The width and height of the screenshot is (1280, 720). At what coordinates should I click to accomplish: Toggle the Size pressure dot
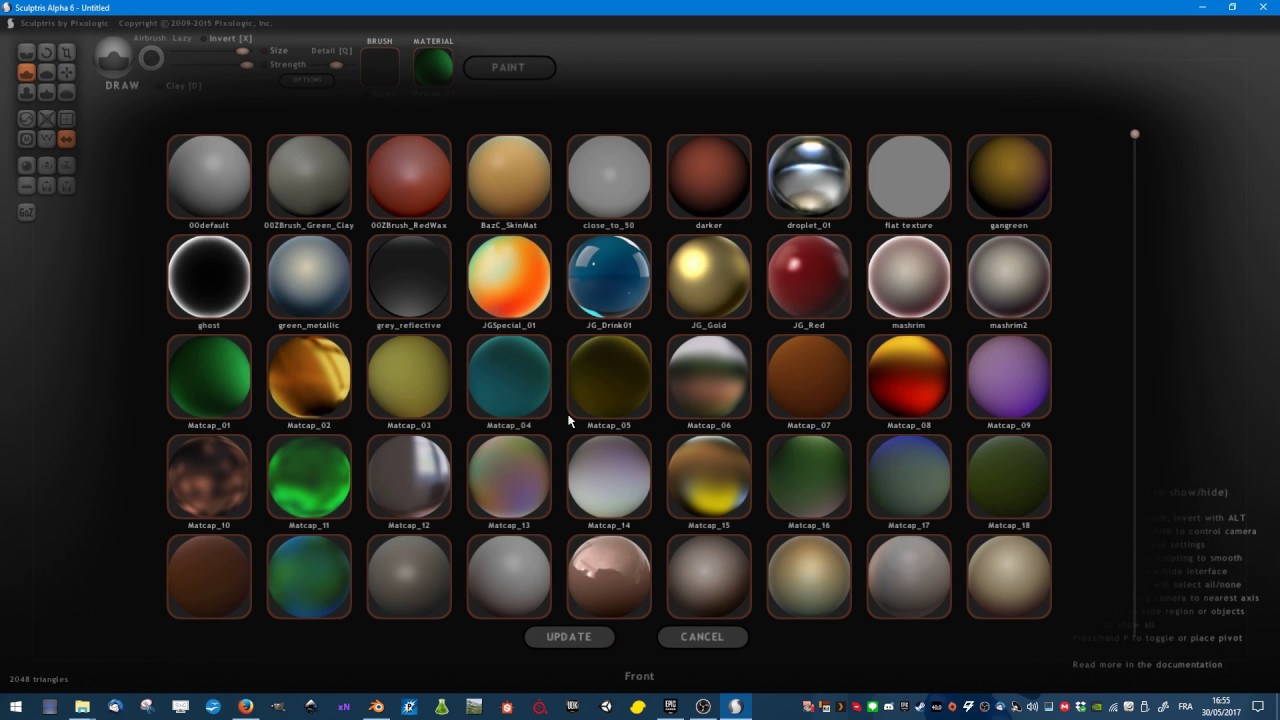pyautogui.click(x=264, y=51)
